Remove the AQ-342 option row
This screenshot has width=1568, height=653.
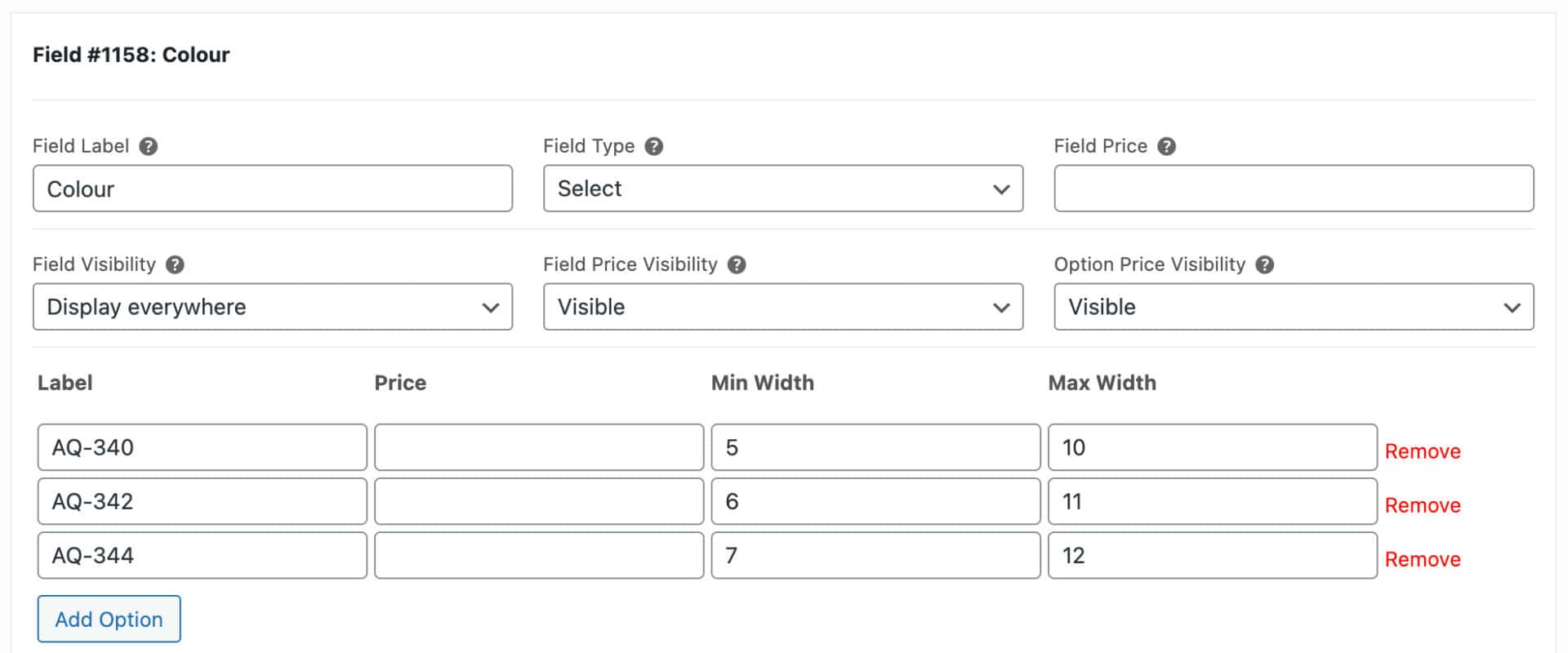[1422, 505]
